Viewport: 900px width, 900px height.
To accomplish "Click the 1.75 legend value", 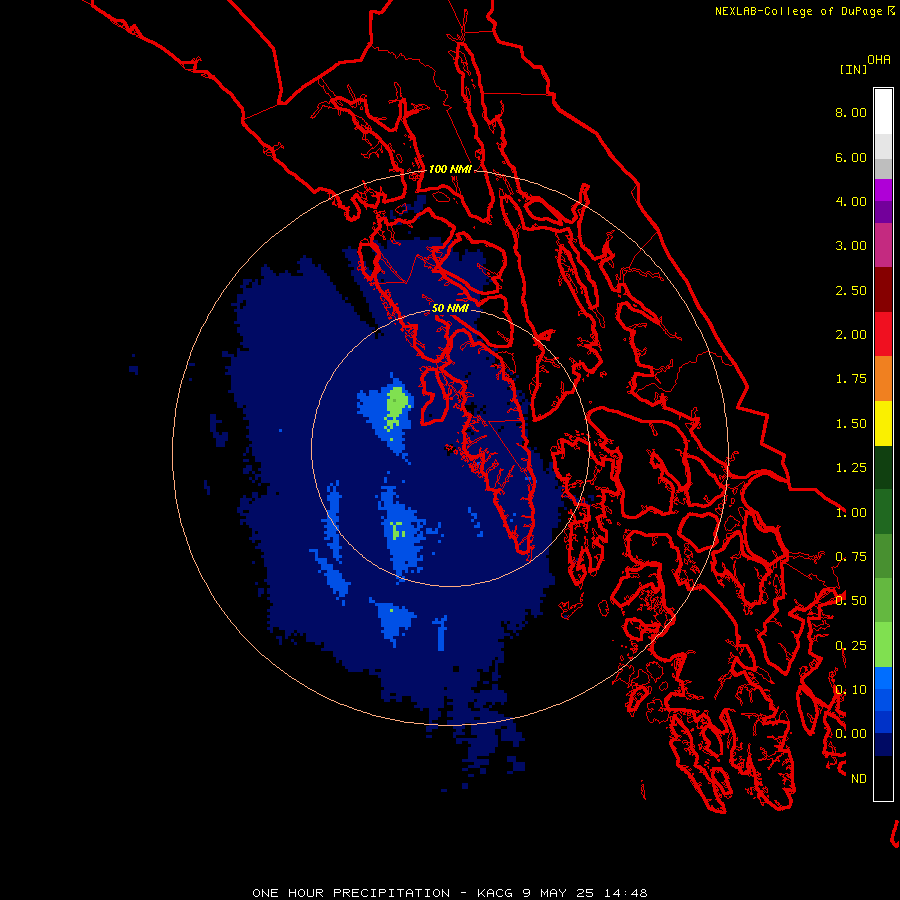I will (x=851, y=379).
